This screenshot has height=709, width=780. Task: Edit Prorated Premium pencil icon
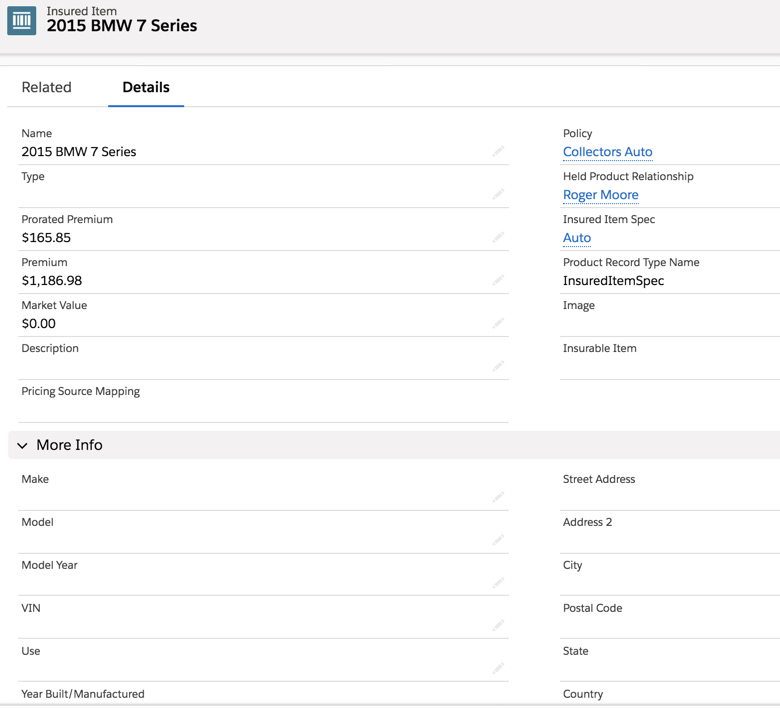click(498, 237)
